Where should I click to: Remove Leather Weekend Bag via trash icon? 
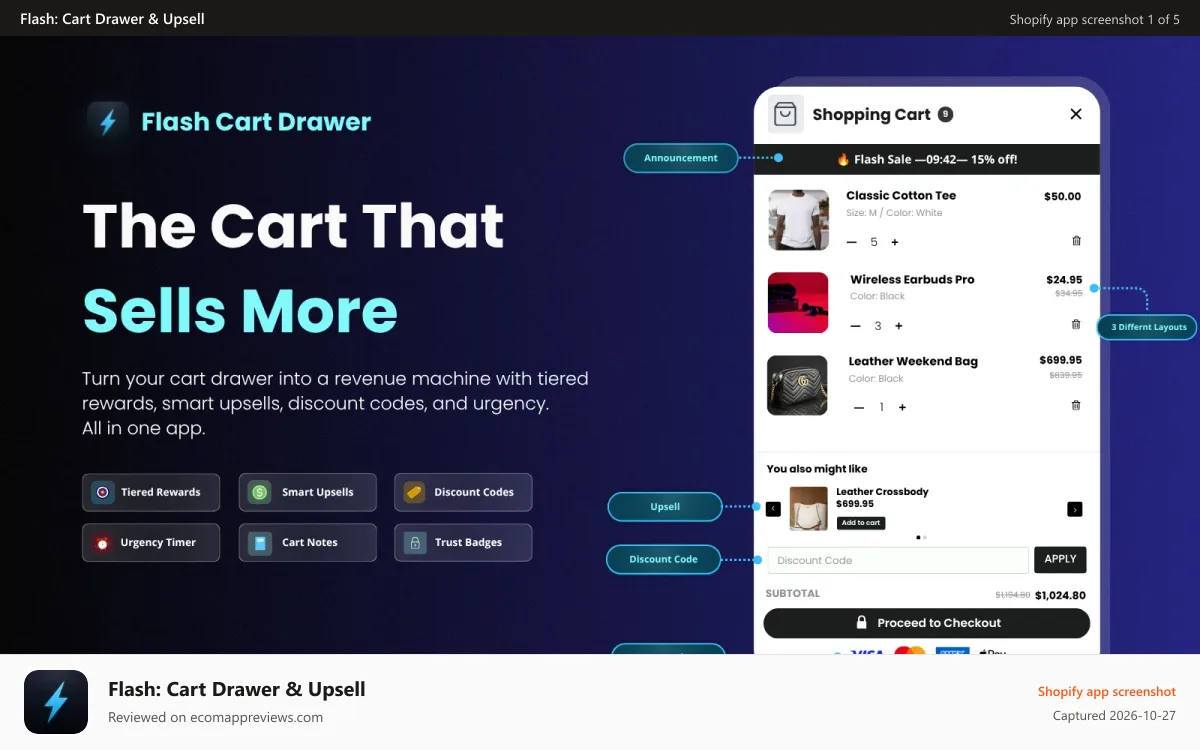click(1076, 405)
